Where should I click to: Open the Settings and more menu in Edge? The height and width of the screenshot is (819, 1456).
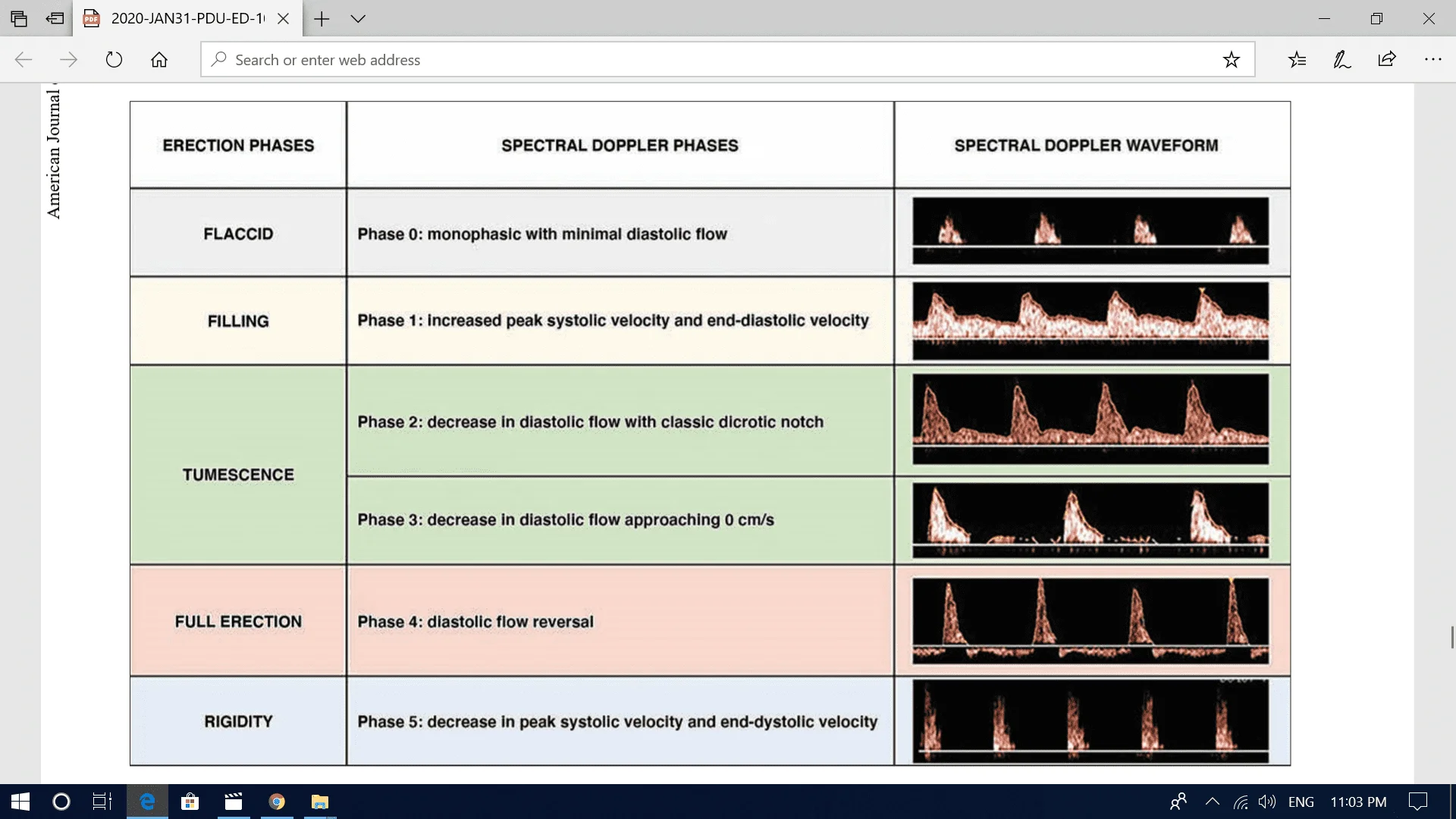(1432, 59)
